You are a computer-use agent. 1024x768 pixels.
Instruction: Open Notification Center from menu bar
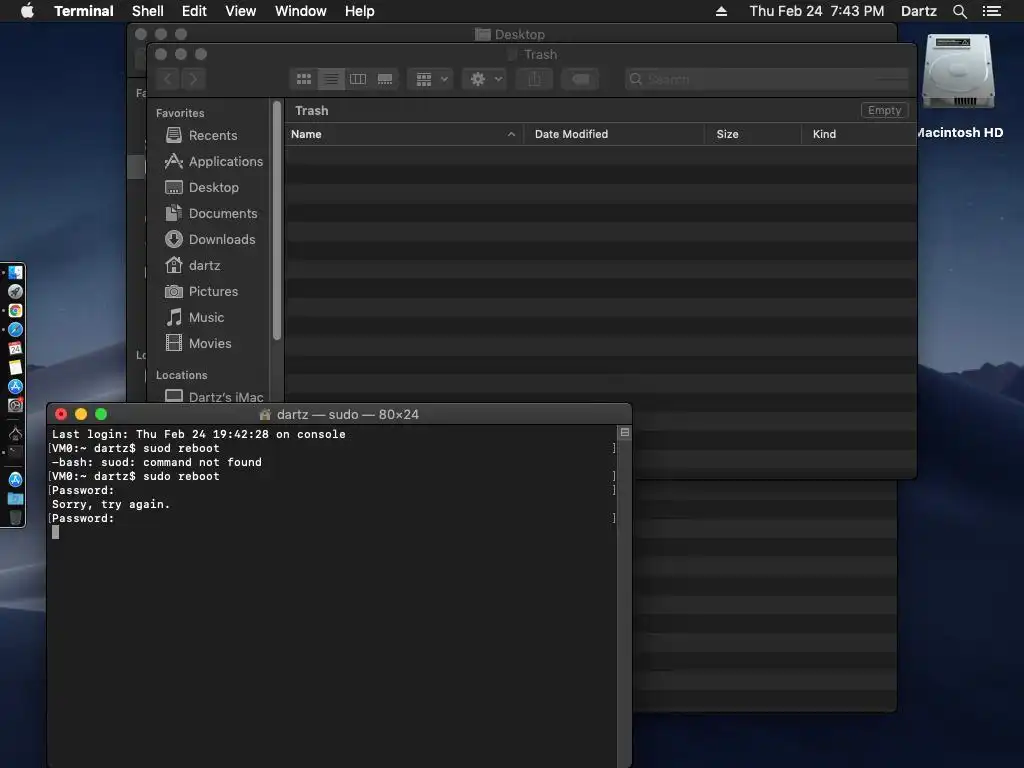coord(992,11)
